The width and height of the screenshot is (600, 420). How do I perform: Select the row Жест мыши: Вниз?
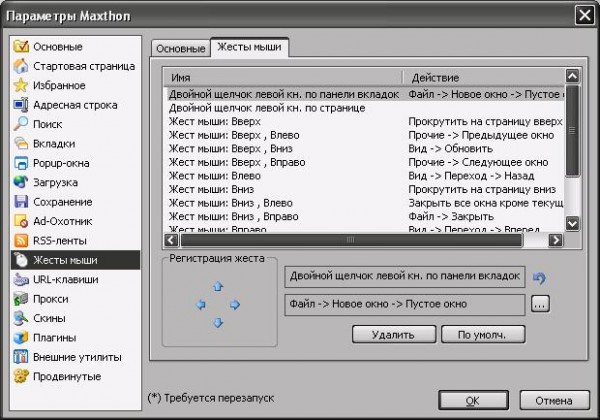tap(364, 189)
